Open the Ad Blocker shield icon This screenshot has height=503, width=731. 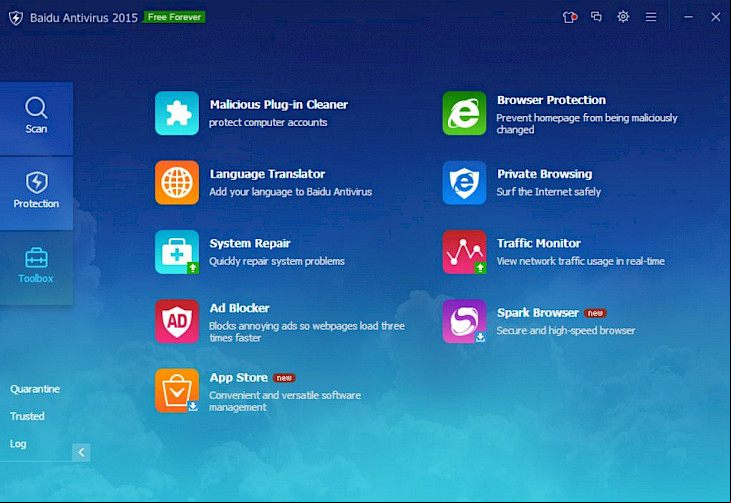tap(177, 322)
